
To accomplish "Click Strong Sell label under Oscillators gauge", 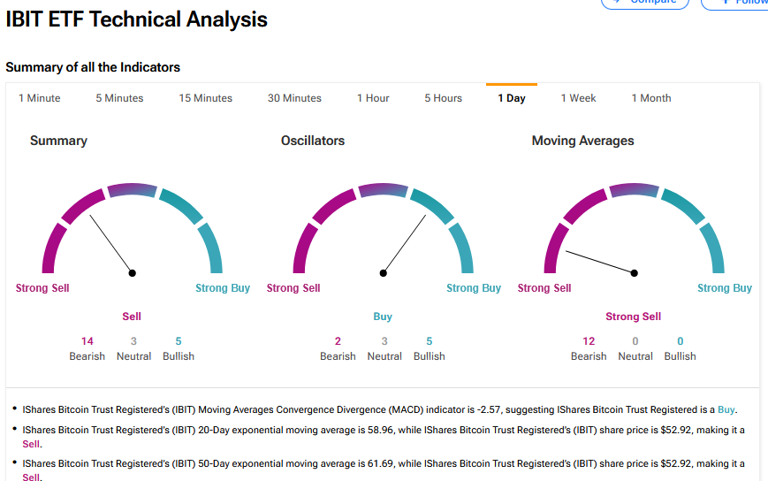I will tap(293, 288).
